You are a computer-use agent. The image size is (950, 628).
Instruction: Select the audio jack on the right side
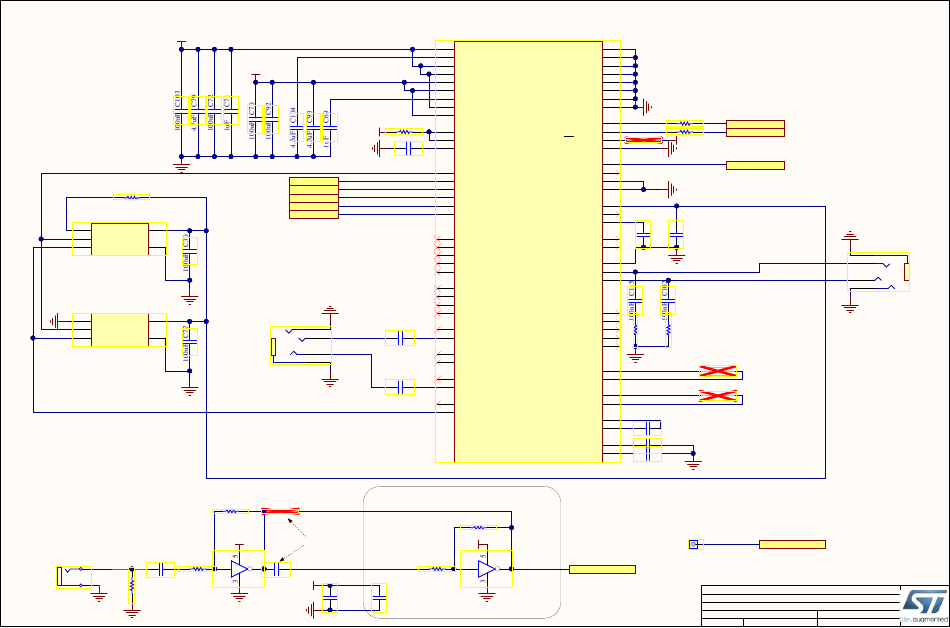[x=879, y=272]
